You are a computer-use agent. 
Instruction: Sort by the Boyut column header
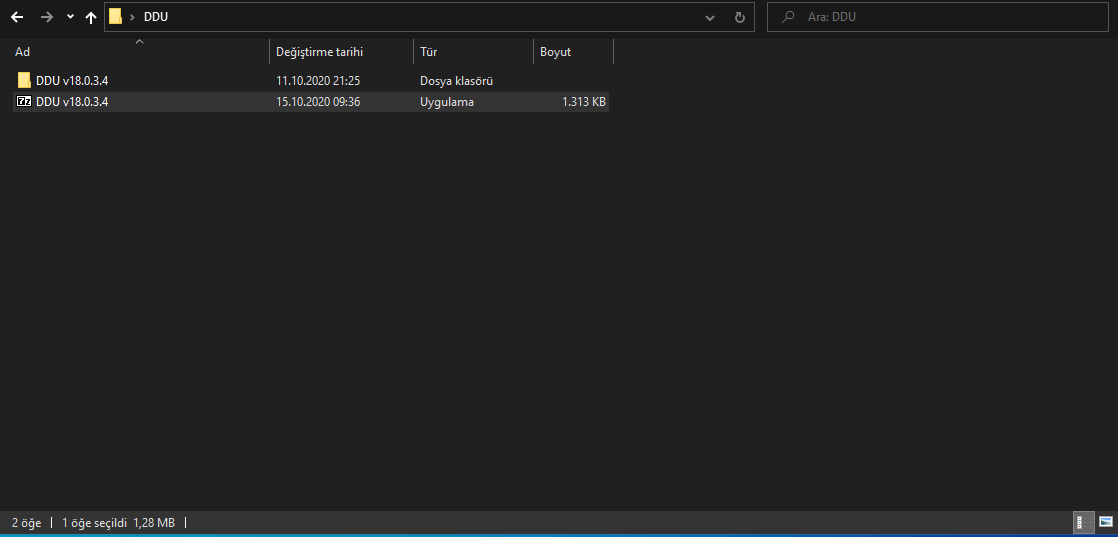555,52
